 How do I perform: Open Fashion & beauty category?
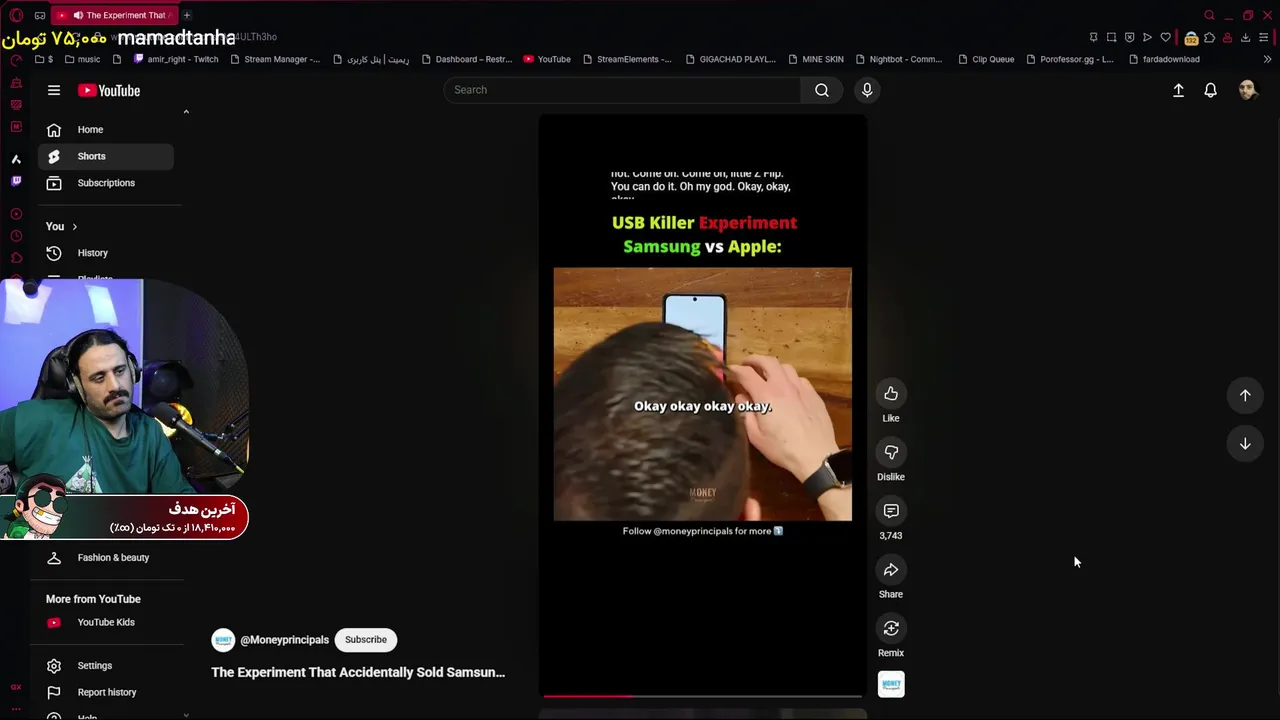pos(105,558)
